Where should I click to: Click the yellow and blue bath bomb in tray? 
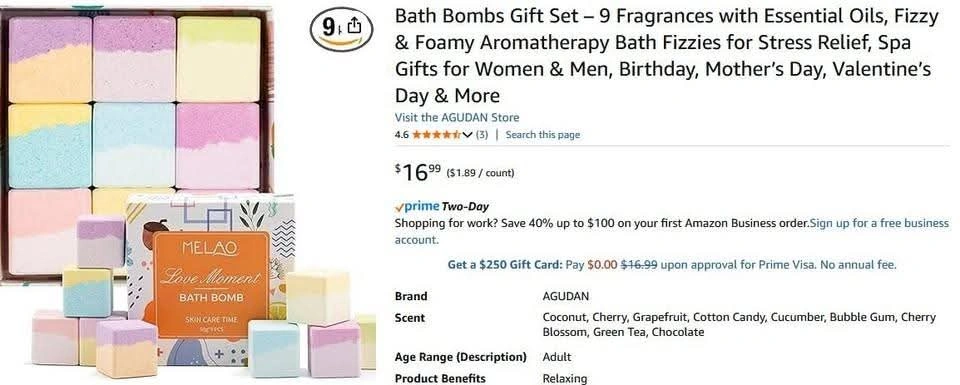coord(50,145)
